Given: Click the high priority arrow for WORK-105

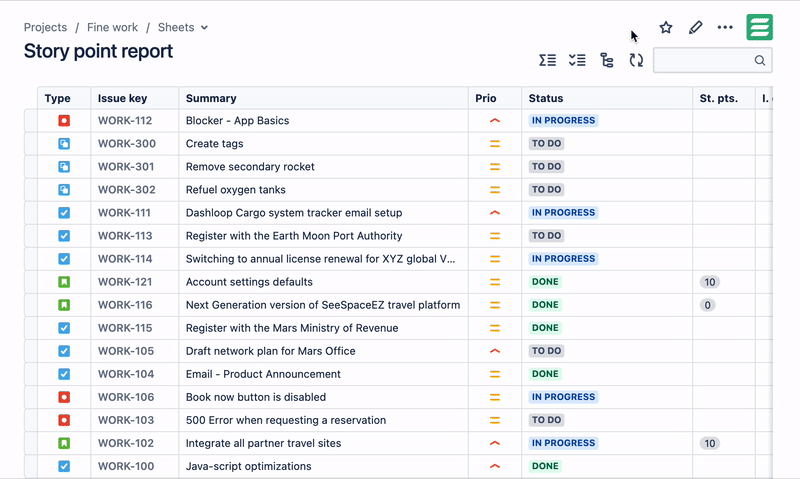Looking at the screenshot, I should [494, 351].
